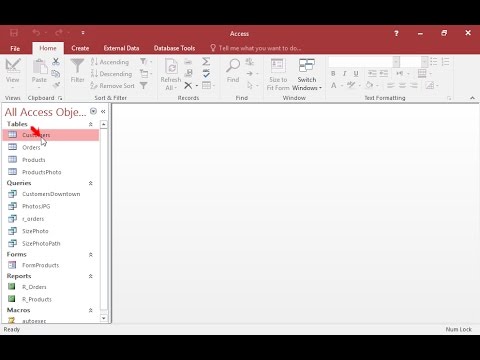The width and height of the screenshot is (480, 360).
Task: Open the File menu
Action: pos(15,48)
